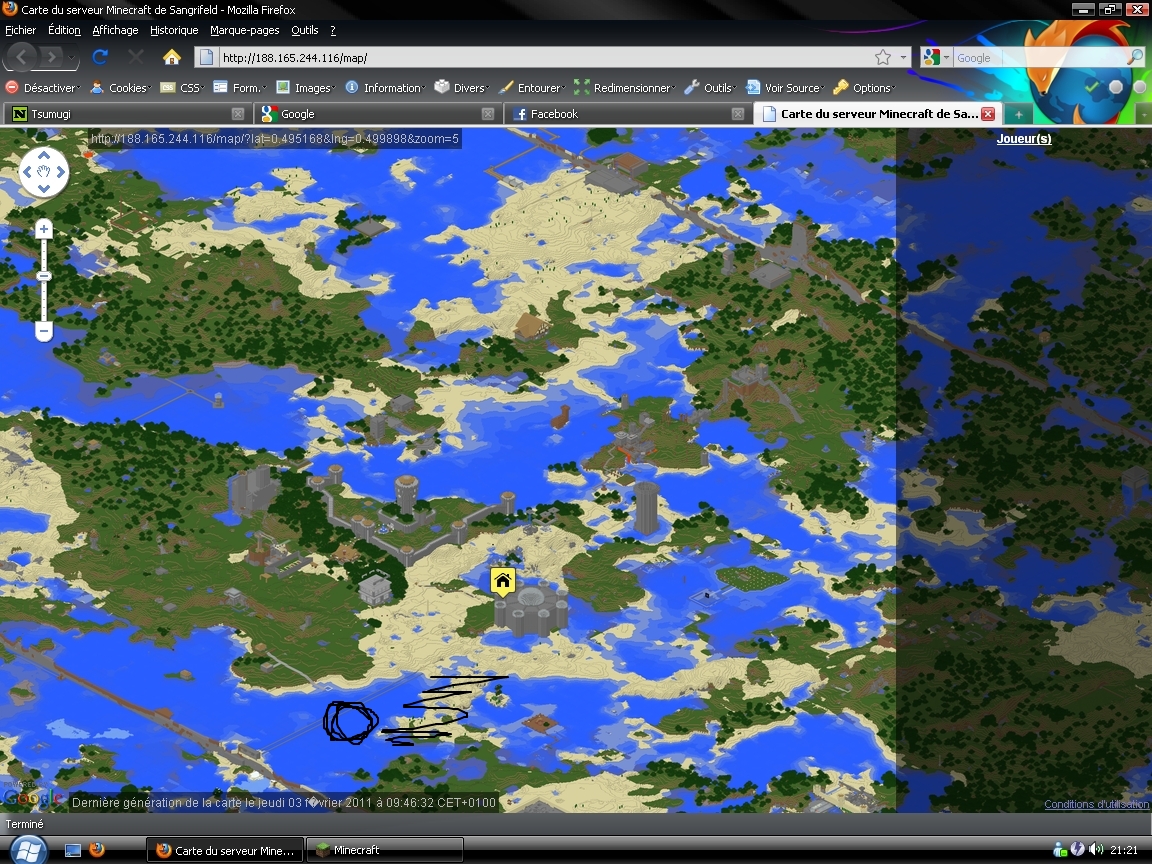Image resolution: width=1152 pixels, height=864 pixels.
Task: Open the developer toolbar Outils dropdown
Action: click(711, 87)
